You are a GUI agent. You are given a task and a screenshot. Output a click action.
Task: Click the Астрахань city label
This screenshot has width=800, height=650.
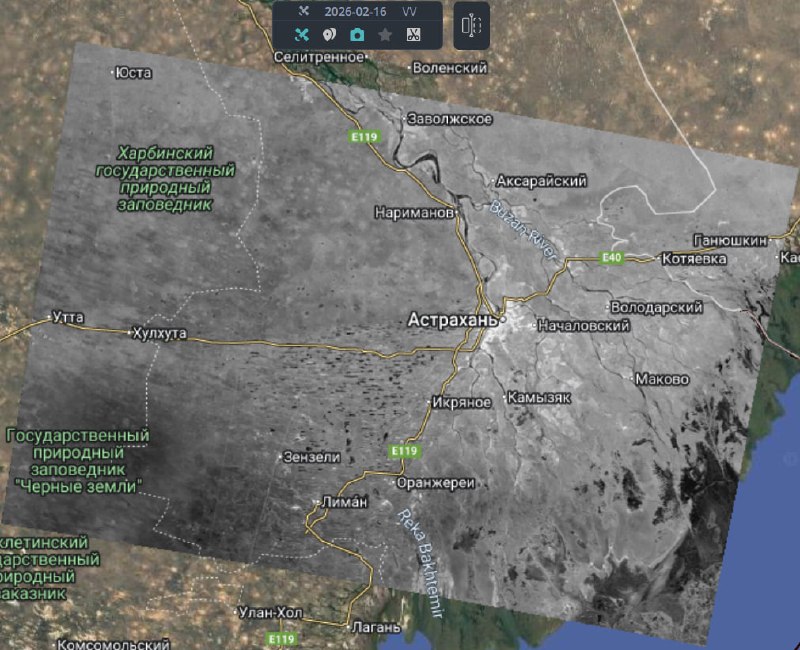coord(452,321)
